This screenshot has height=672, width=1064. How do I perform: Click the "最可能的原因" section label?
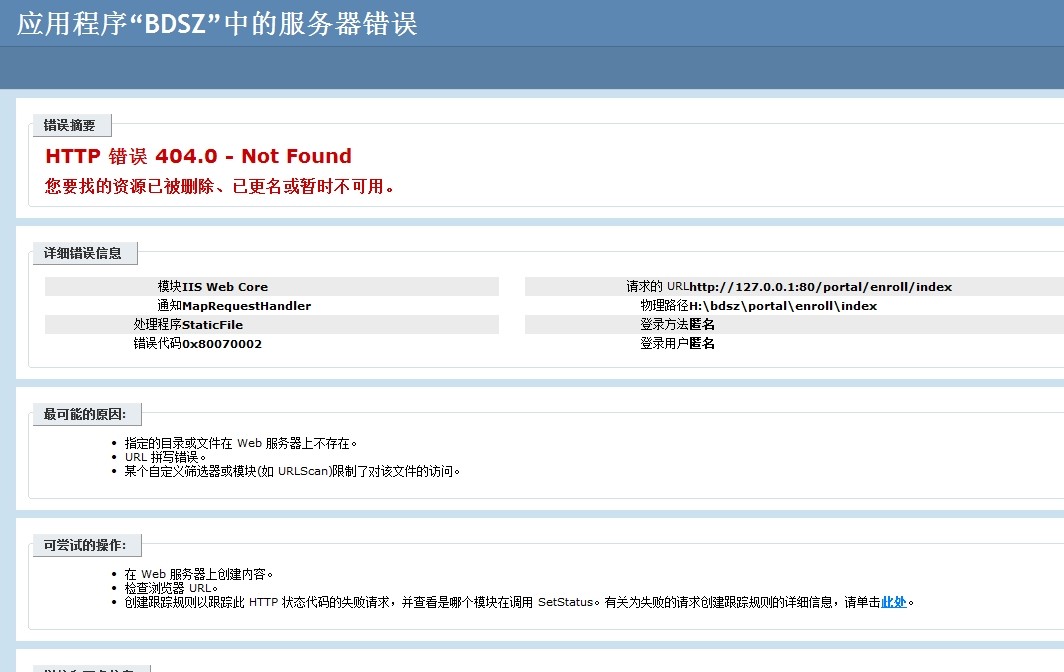pos(85,414)
